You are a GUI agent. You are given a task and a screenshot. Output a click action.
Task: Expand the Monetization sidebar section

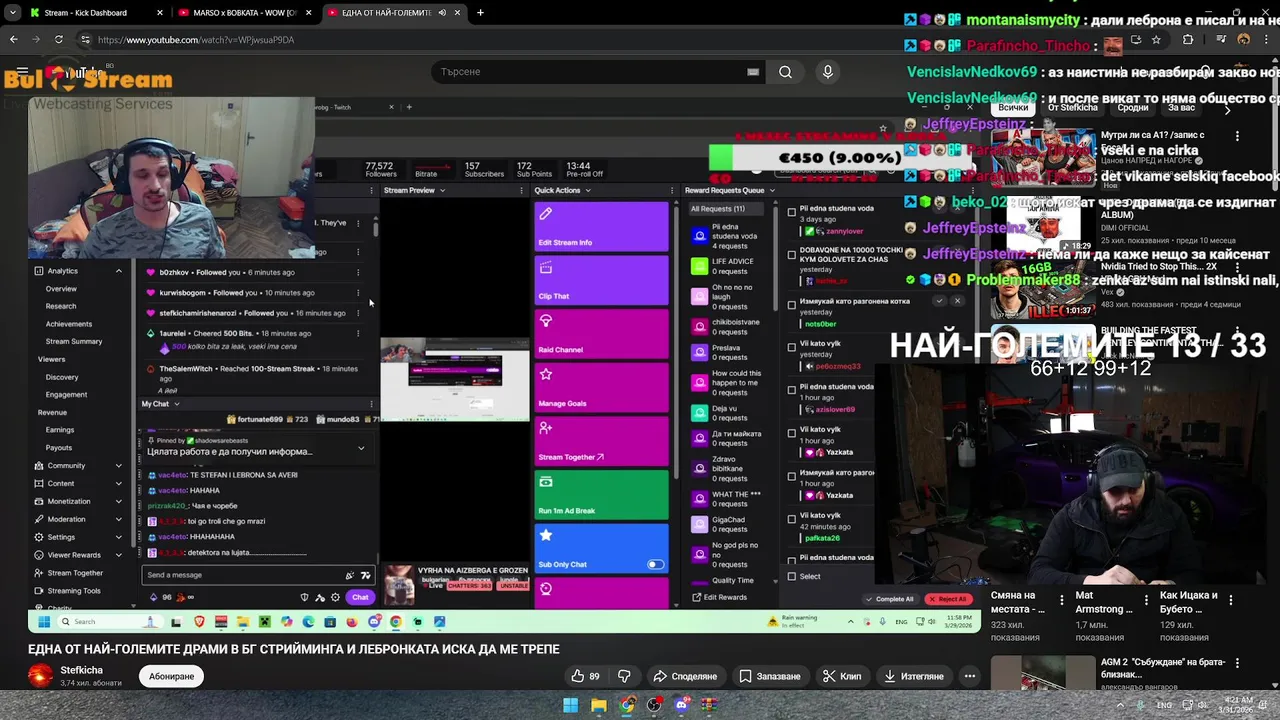point(118,501)
